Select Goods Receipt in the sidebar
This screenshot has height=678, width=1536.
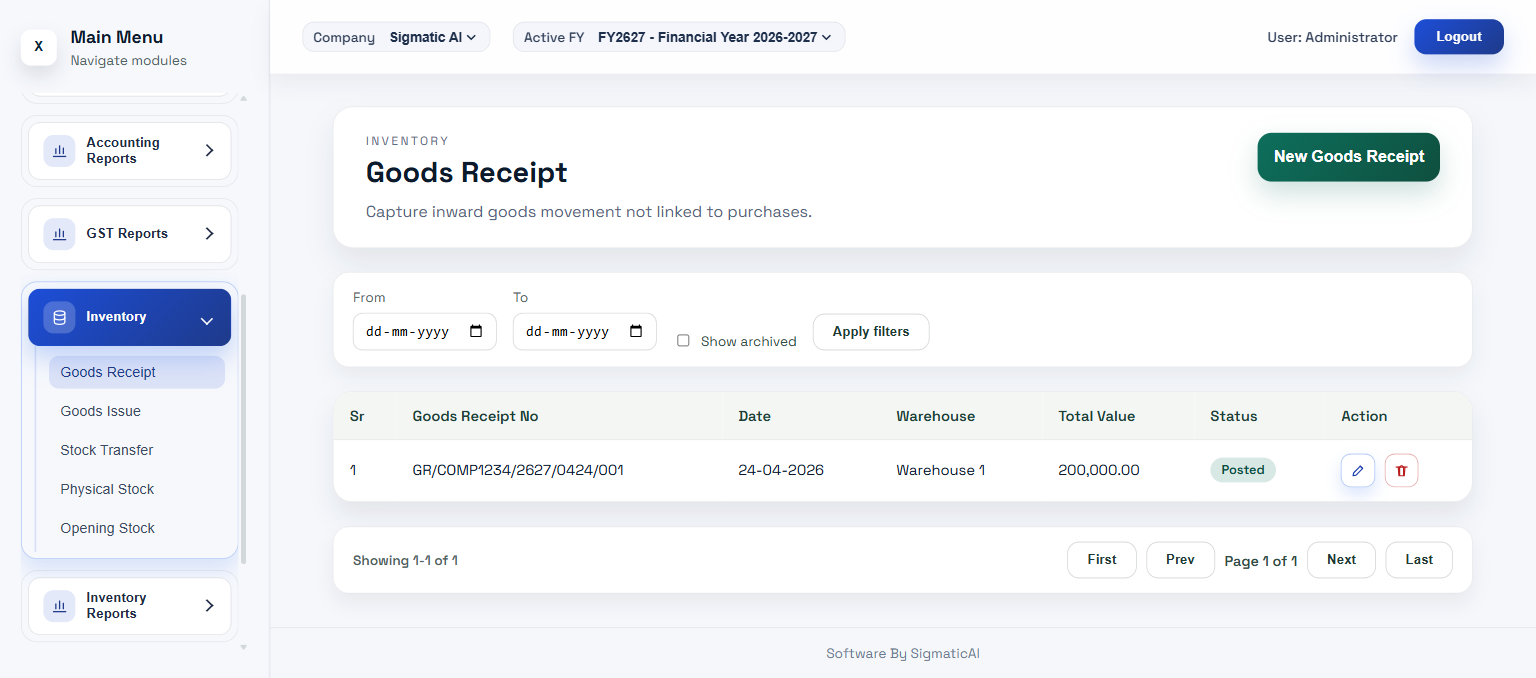(x=137, y=372)
